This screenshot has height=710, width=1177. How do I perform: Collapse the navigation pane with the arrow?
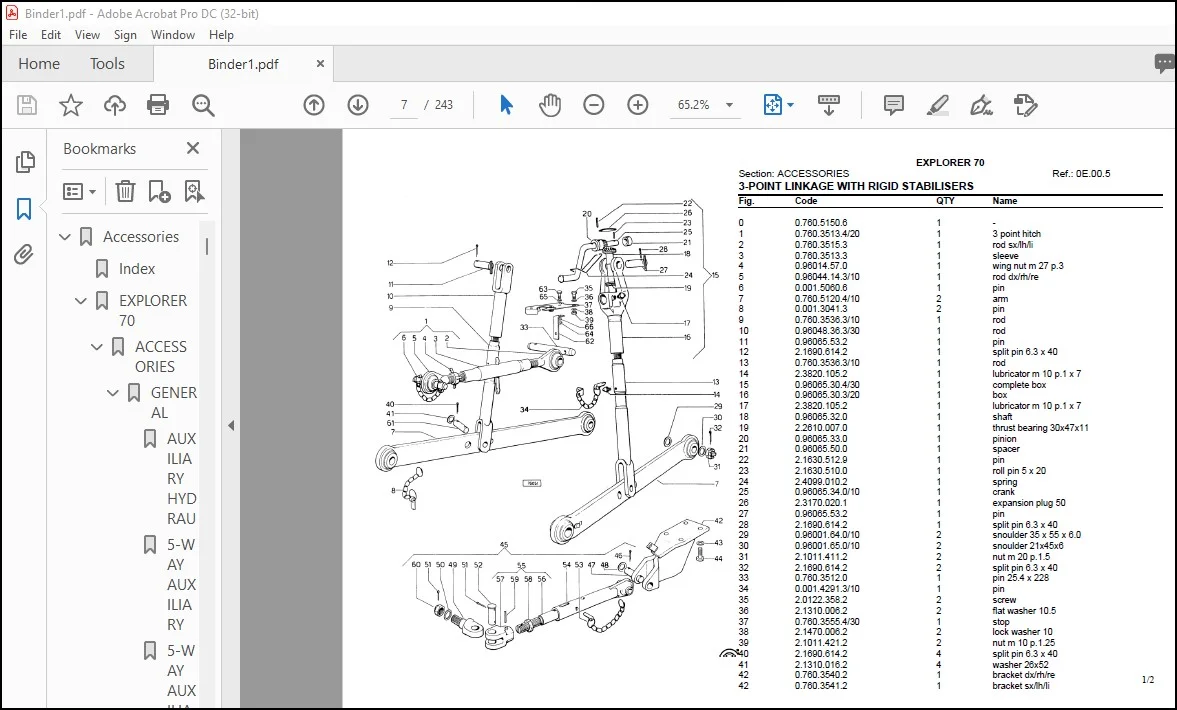tap(231, 426)
